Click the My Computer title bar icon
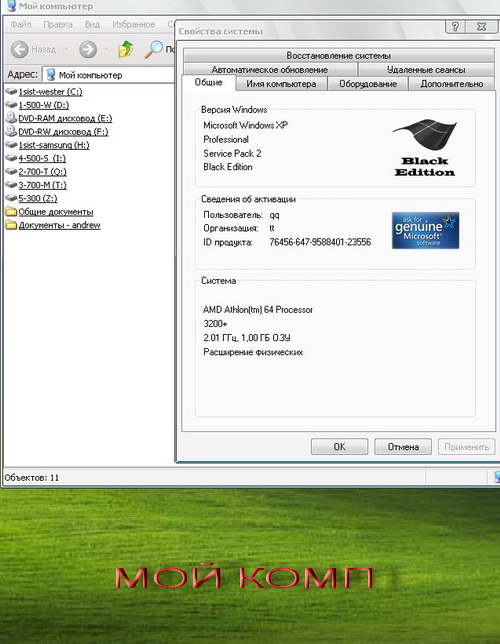This screenshot has width=500, height=644. (x=12, y=6)
